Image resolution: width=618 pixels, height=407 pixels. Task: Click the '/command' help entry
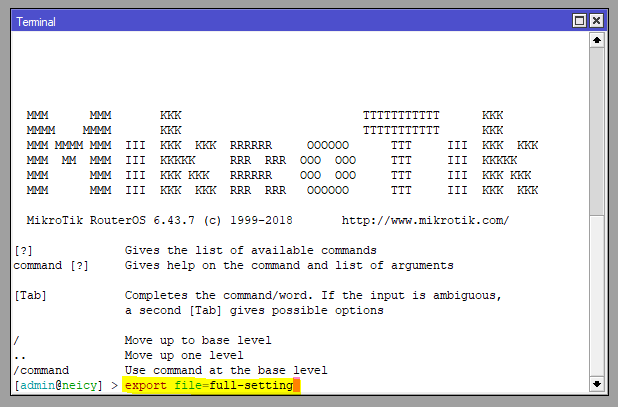coord(41,370)
